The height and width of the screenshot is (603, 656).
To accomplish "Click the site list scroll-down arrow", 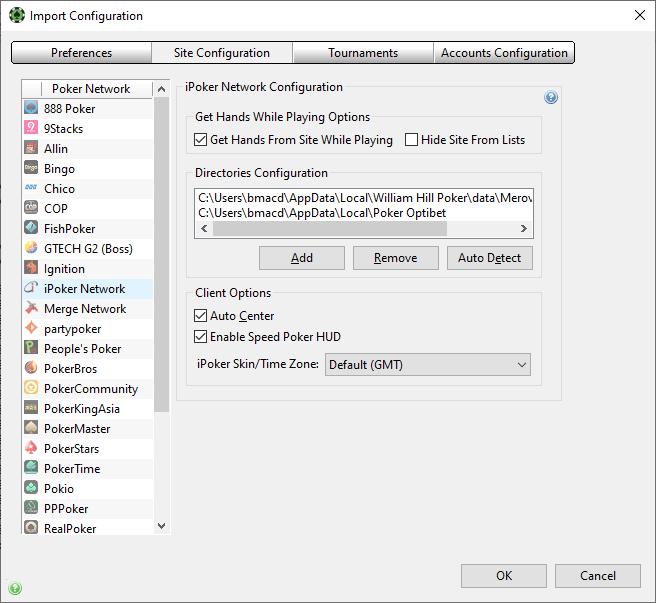I will [161, 526].
